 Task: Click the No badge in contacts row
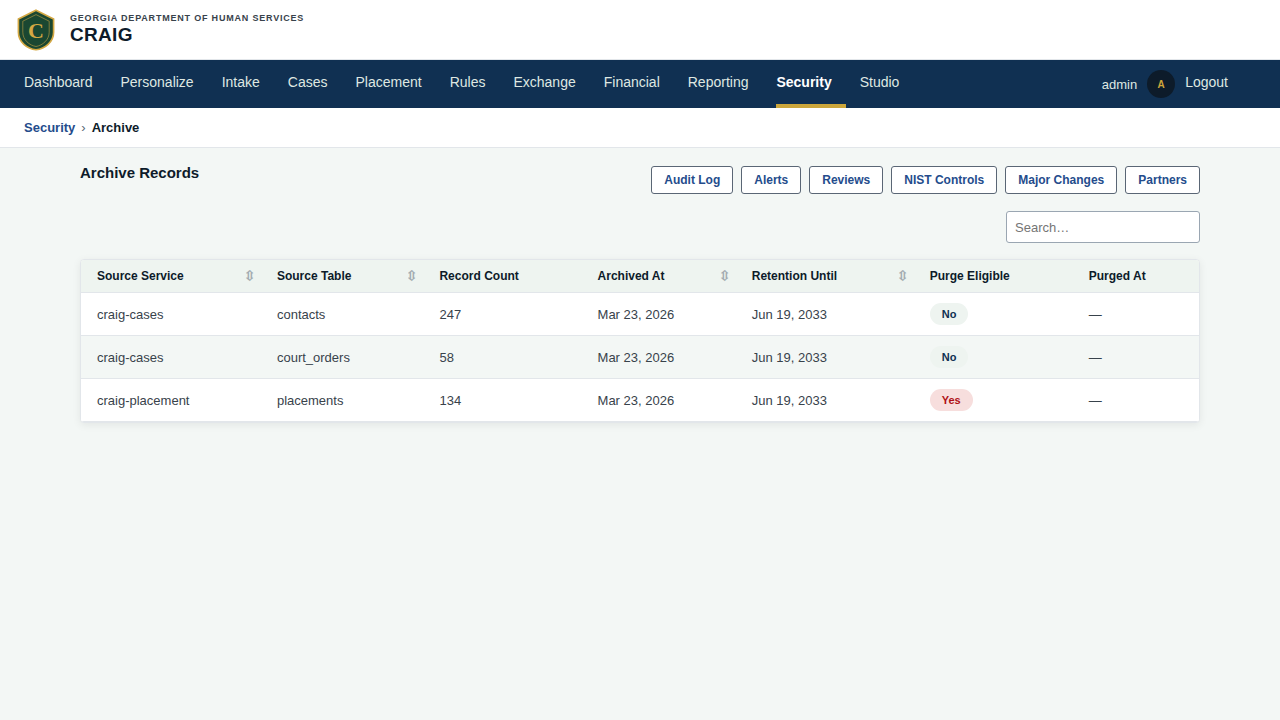(x=949, y=314)
